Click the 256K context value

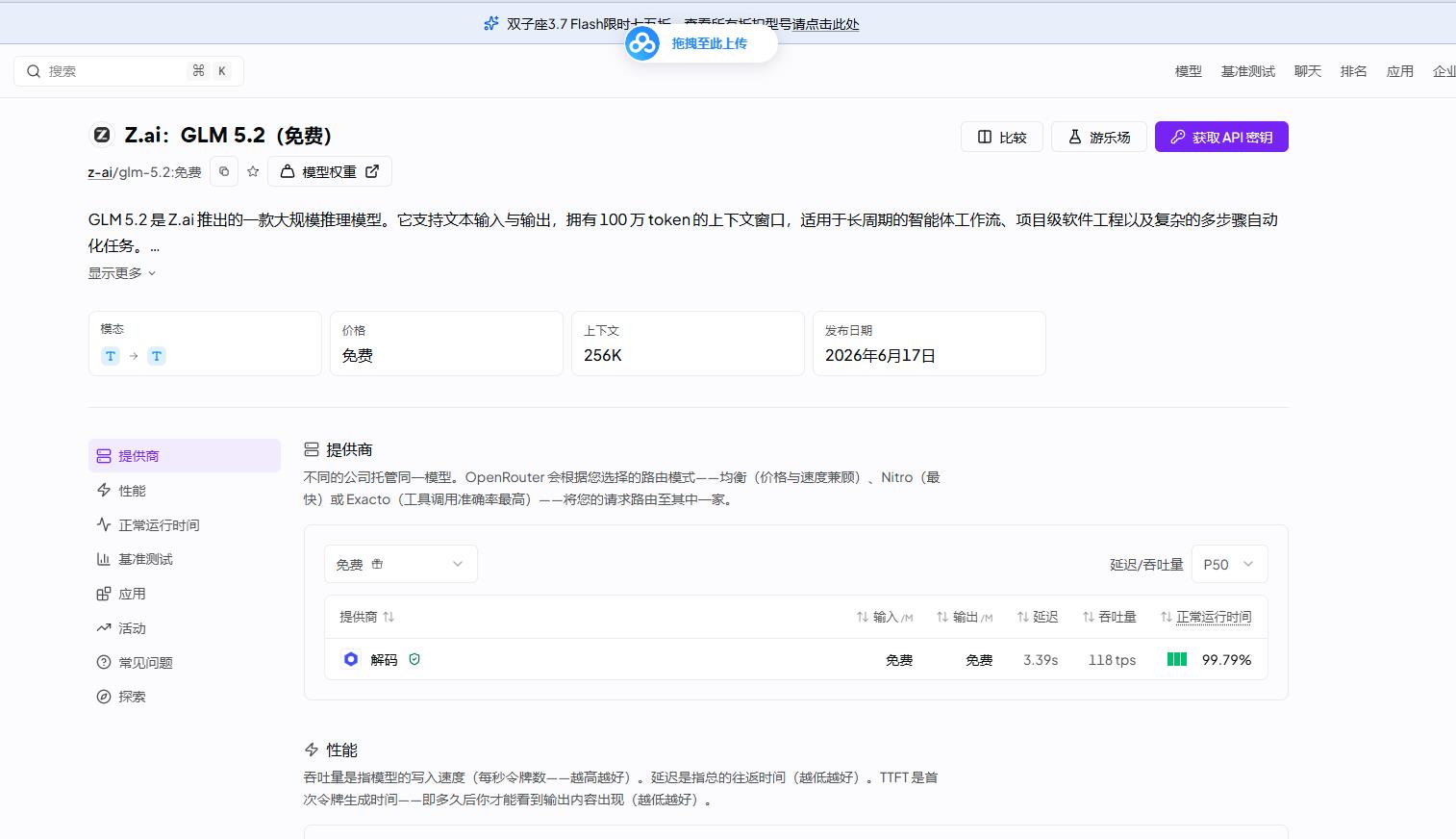(x=603, y=355)
